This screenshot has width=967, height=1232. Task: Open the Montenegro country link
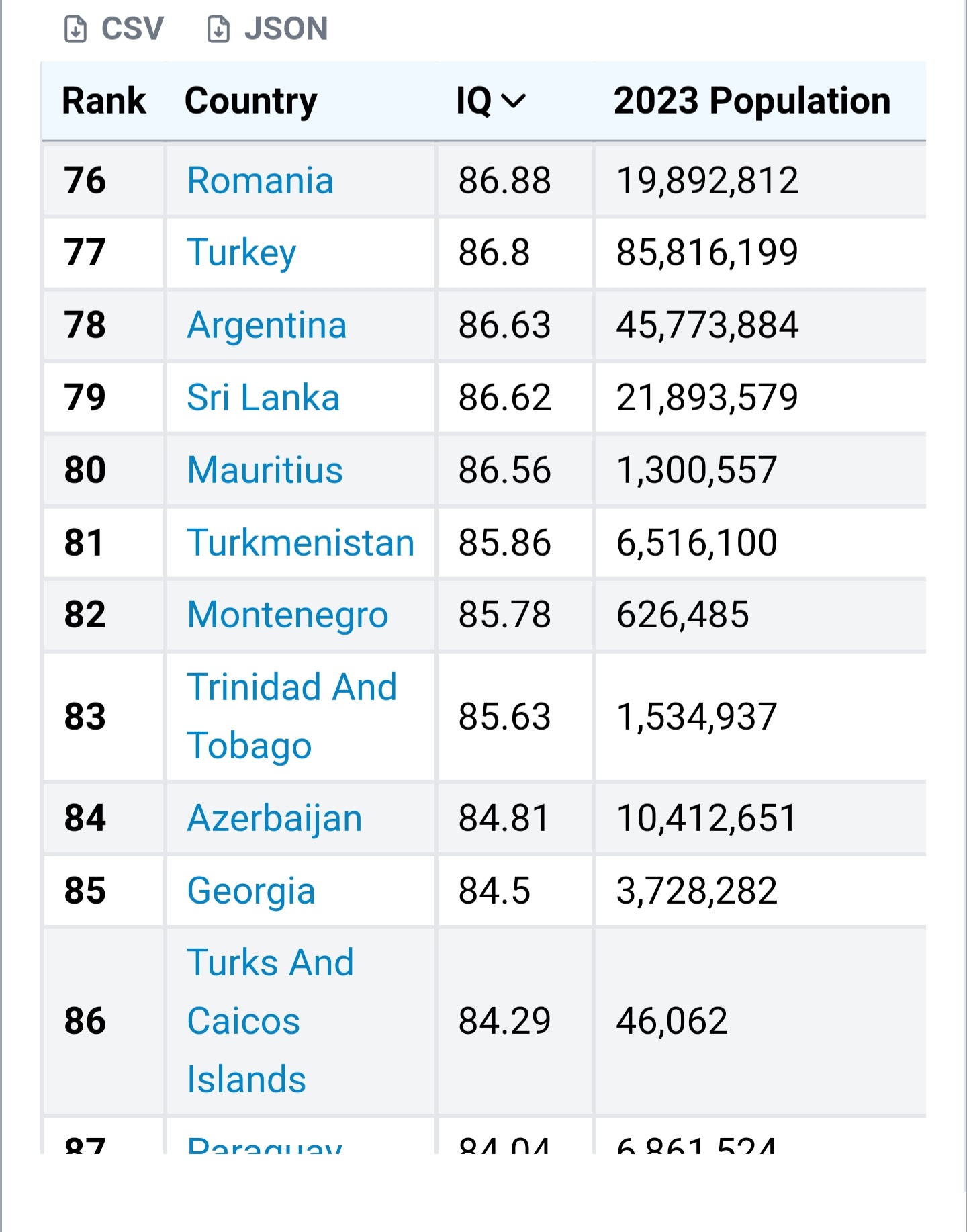point(288,615)
